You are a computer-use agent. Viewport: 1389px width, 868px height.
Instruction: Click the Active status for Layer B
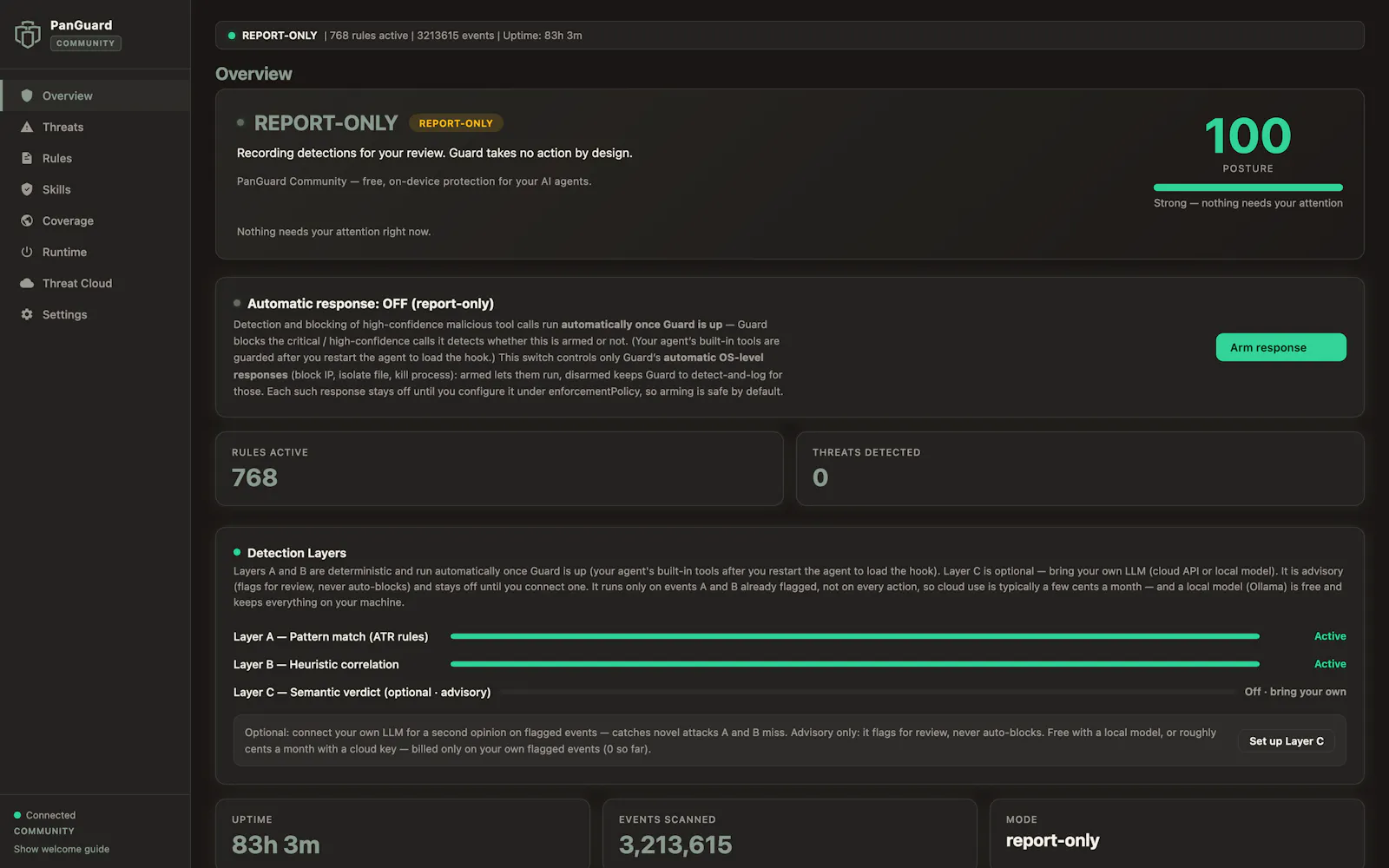tap(1330, 664)
